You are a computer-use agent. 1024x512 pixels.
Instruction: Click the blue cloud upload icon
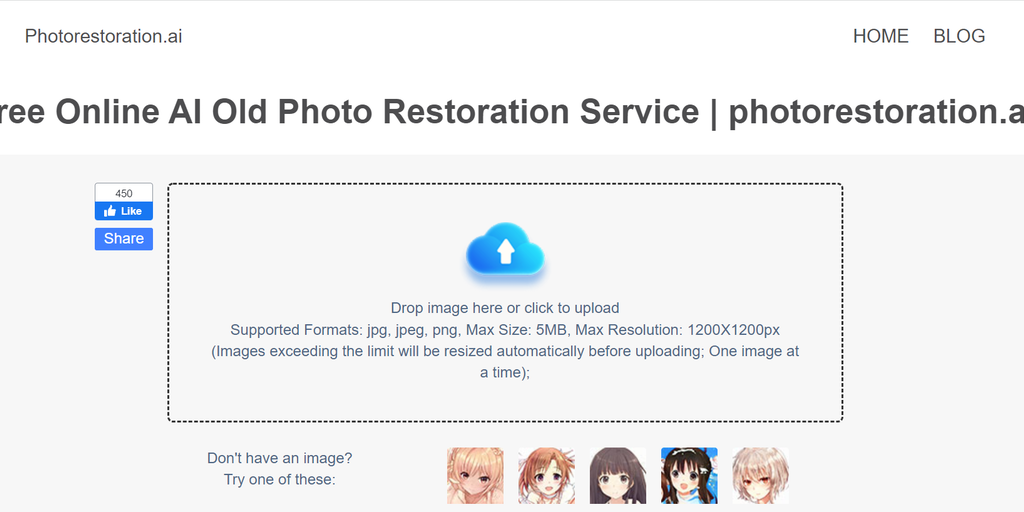[505, 249]
